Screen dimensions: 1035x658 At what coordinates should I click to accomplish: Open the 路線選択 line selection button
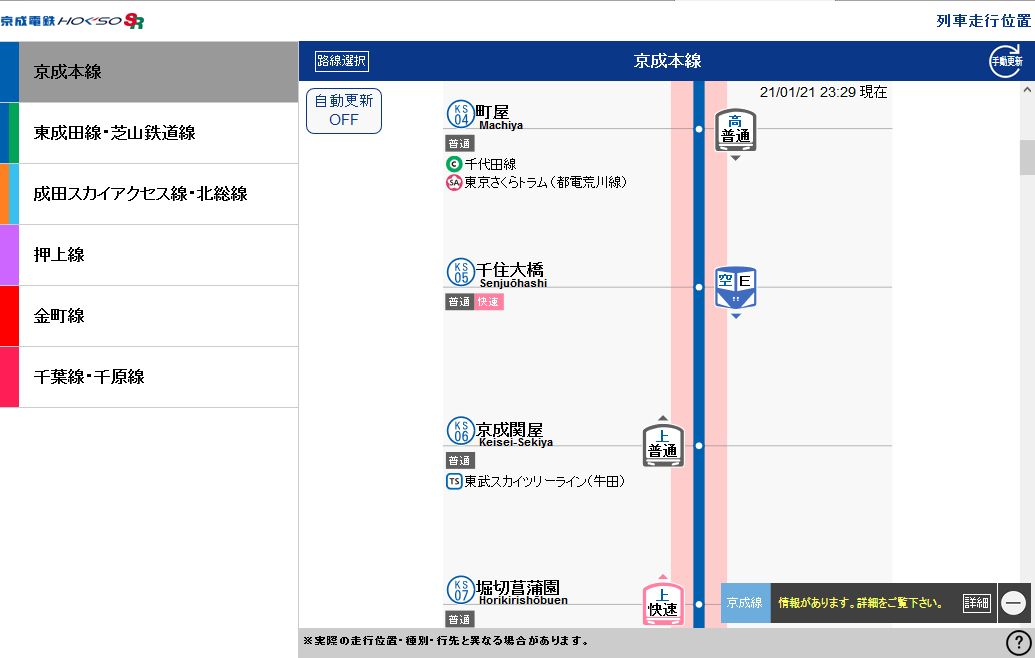(x=342, y=61)
